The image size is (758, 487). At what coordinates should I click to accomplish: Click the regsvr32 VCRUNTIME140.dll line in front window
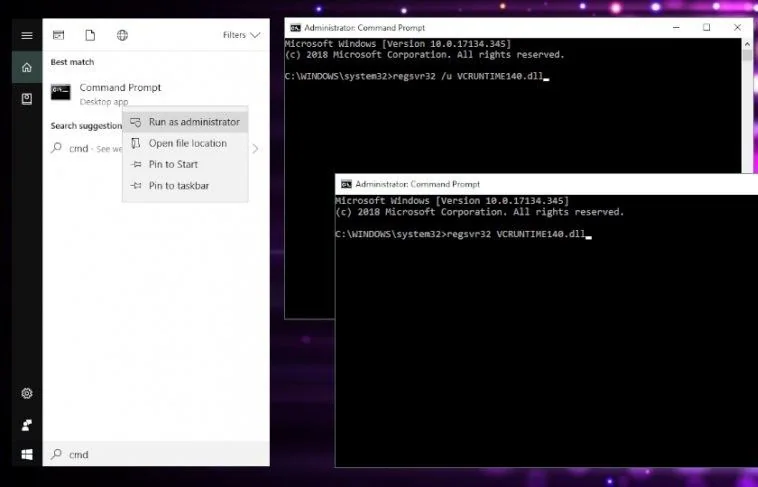point(463,234)
